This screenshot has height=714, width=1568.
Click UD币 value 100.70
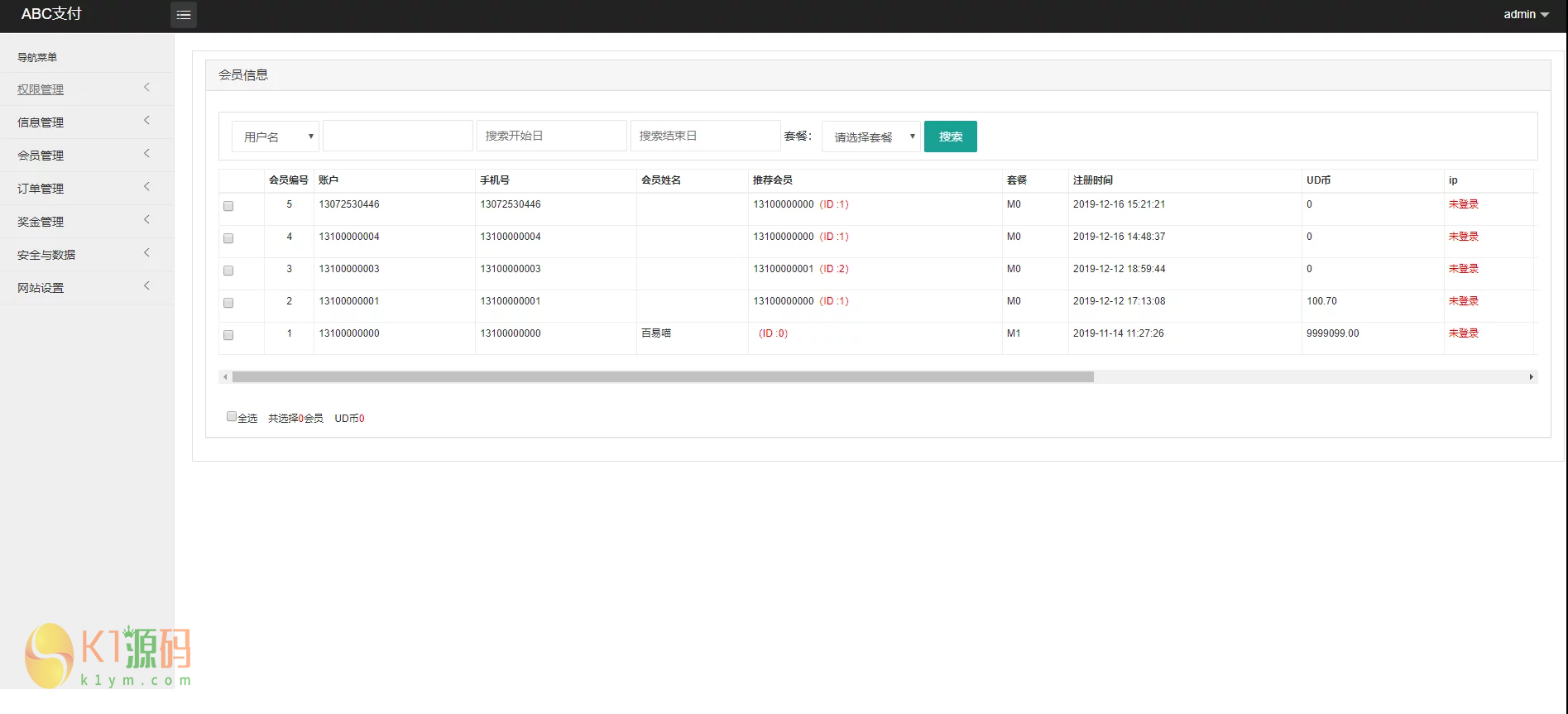click(1321, 301)
